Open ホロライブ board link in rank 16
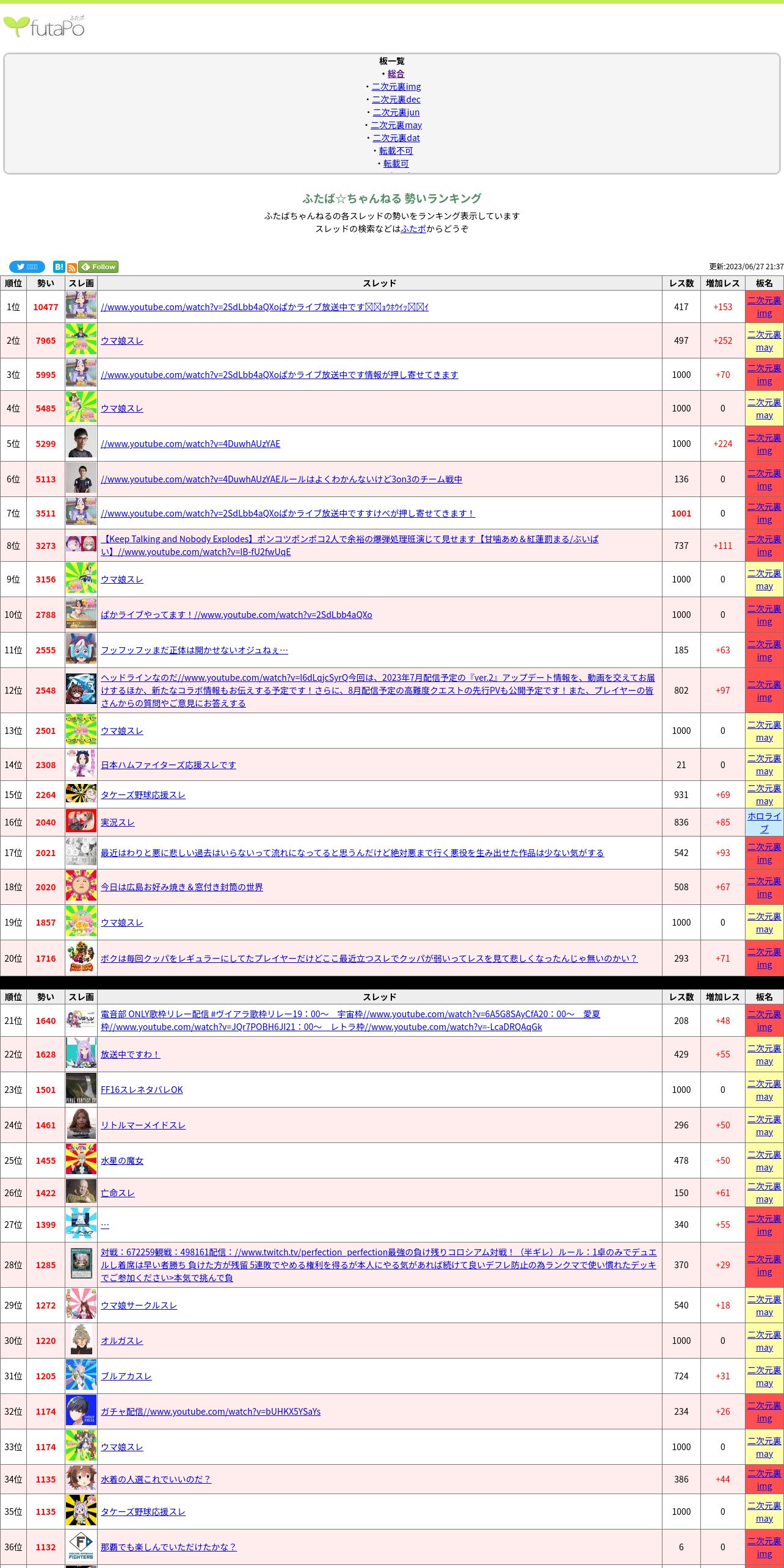784x1568 pixels. [764, 822]
